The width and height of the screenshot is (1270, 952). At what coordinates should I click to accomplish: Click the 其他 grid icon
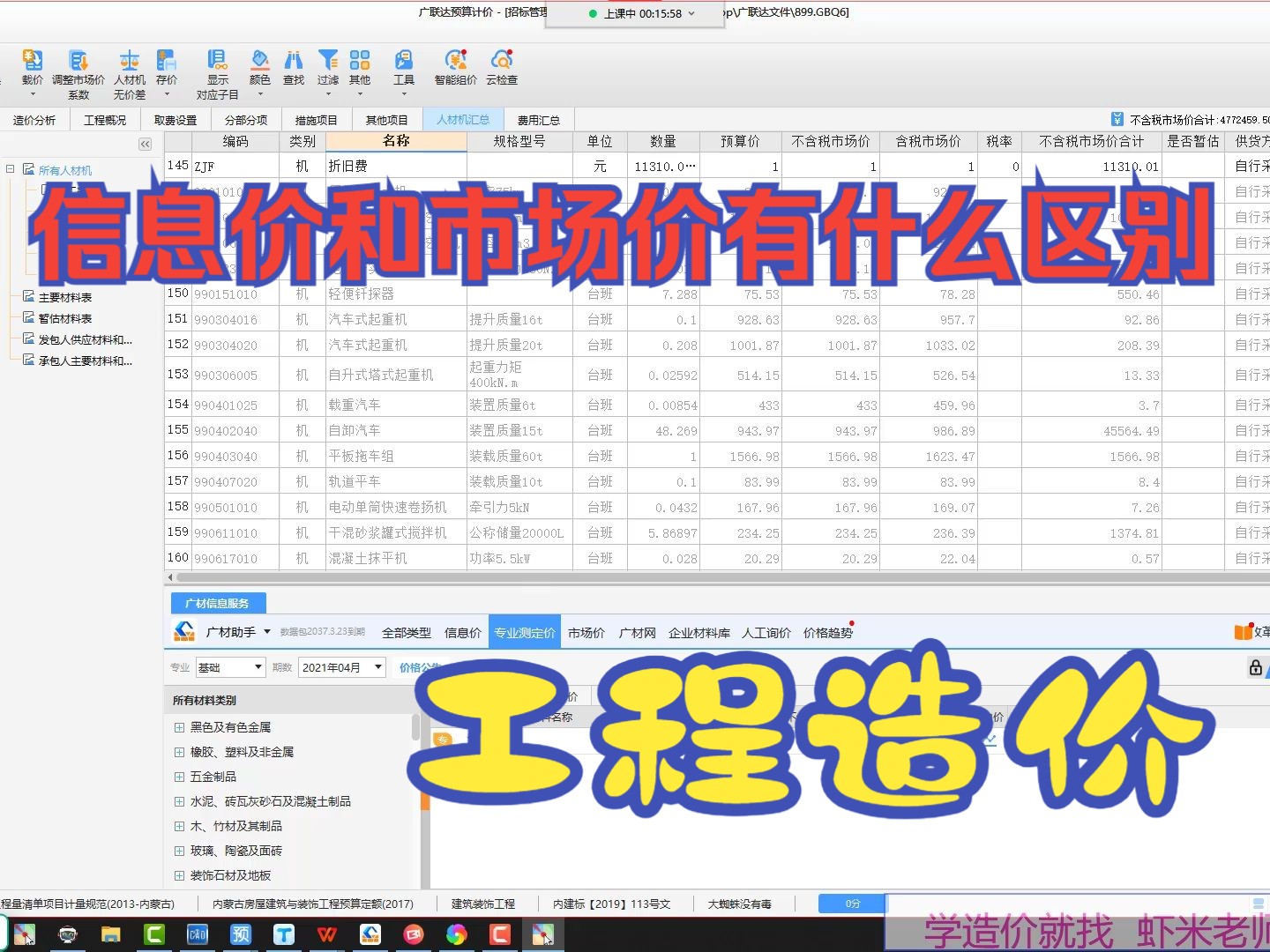pyautogui.click(x=360, y=60)
